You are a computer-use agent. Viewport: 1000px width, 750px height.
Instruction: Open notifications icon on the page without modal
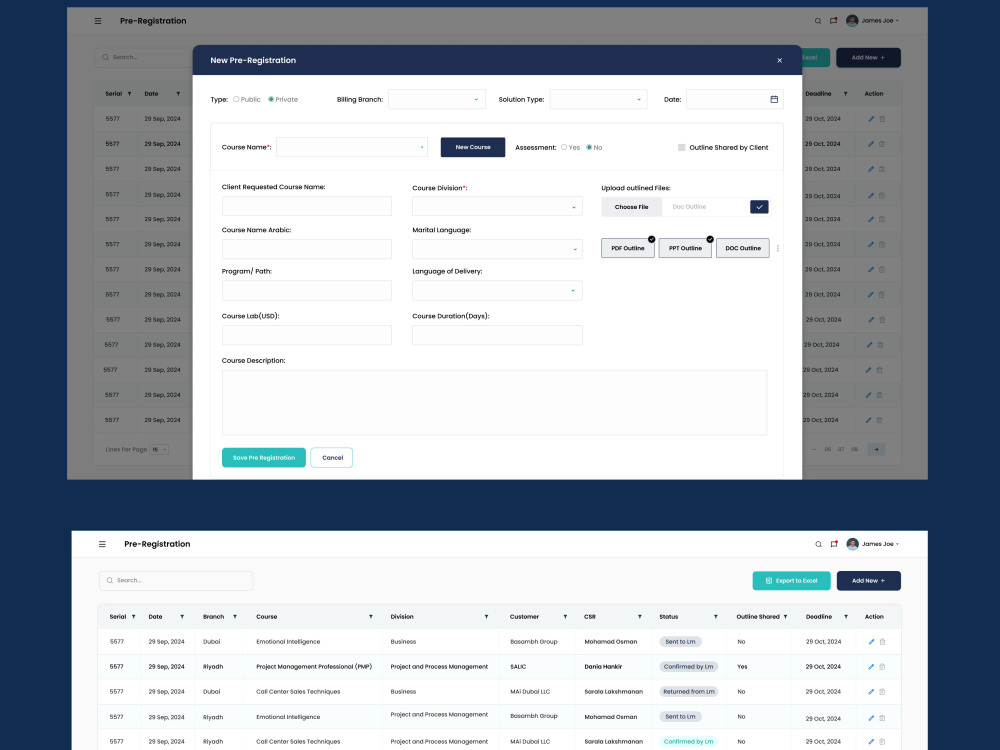point(834,544)
